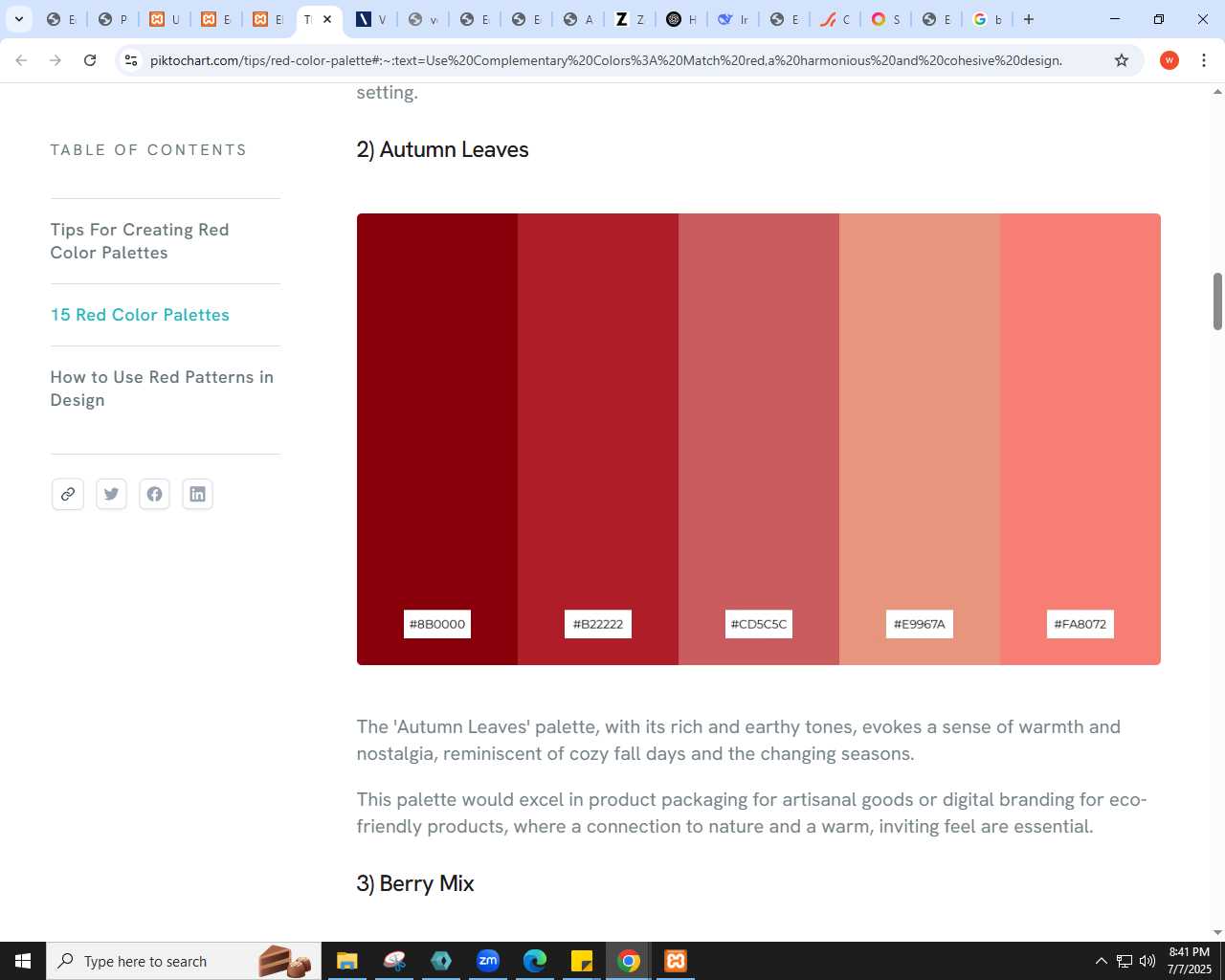Screen dimensions: 1225x980
Task: Jump to 15 Red Color Palettes section
Action: point(140,315)
